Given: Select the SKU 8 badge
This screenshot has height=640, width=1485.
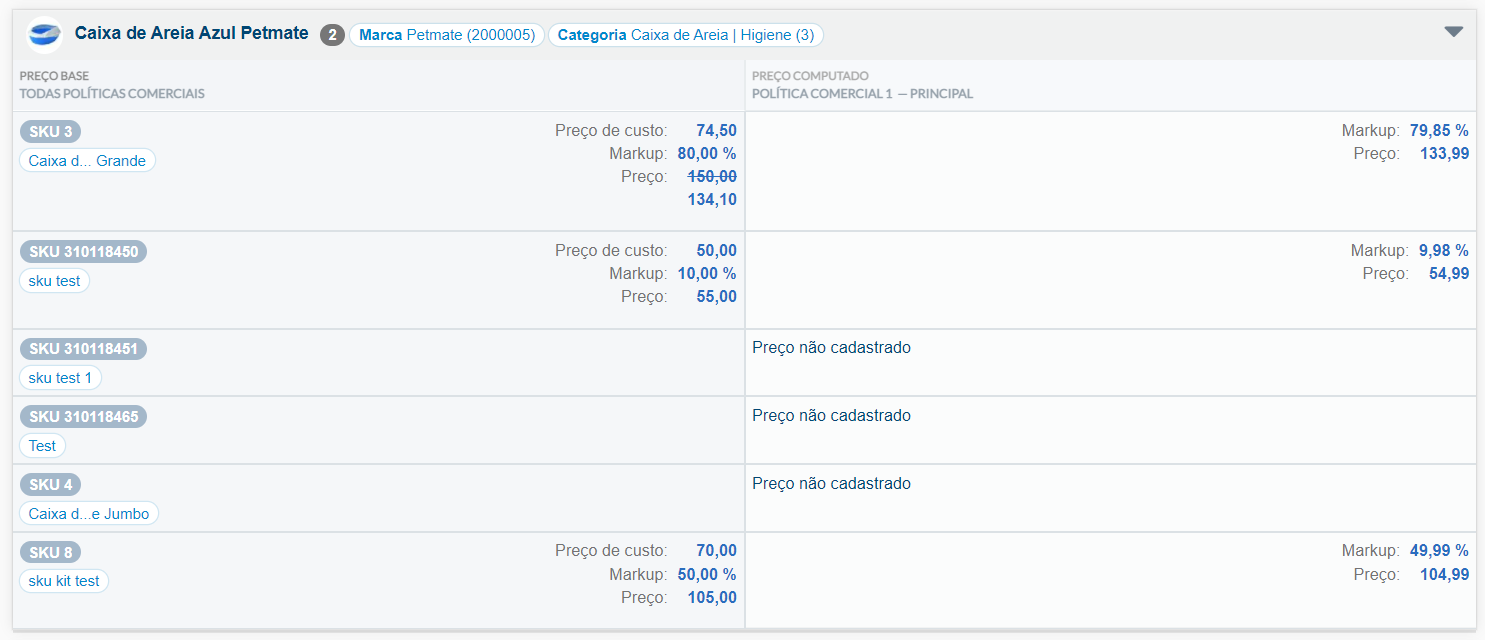Looking at the screenshot, I should click(x=50, y=552).
